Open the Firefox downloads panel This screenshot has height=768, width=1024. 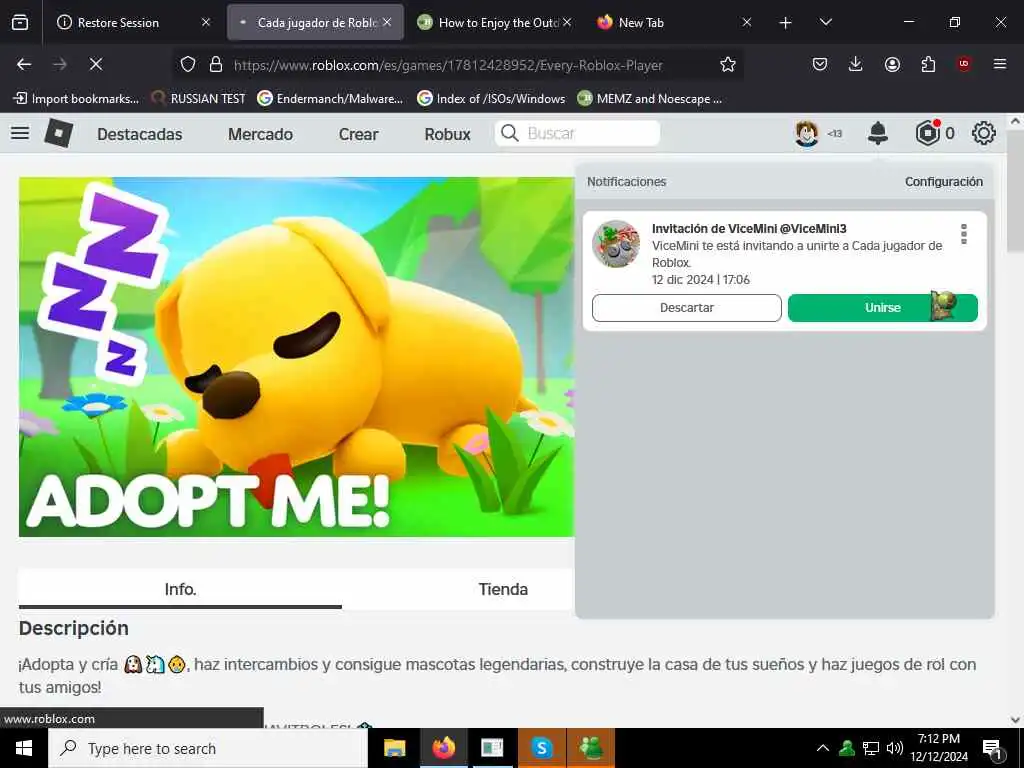click(856, 64)
